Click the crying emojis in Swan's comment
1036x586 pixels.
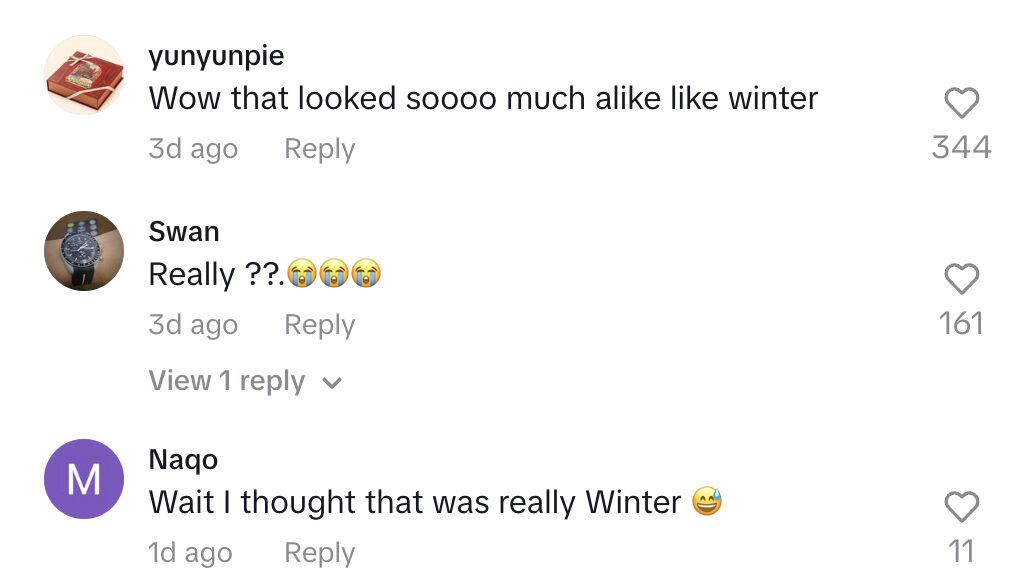334,274
